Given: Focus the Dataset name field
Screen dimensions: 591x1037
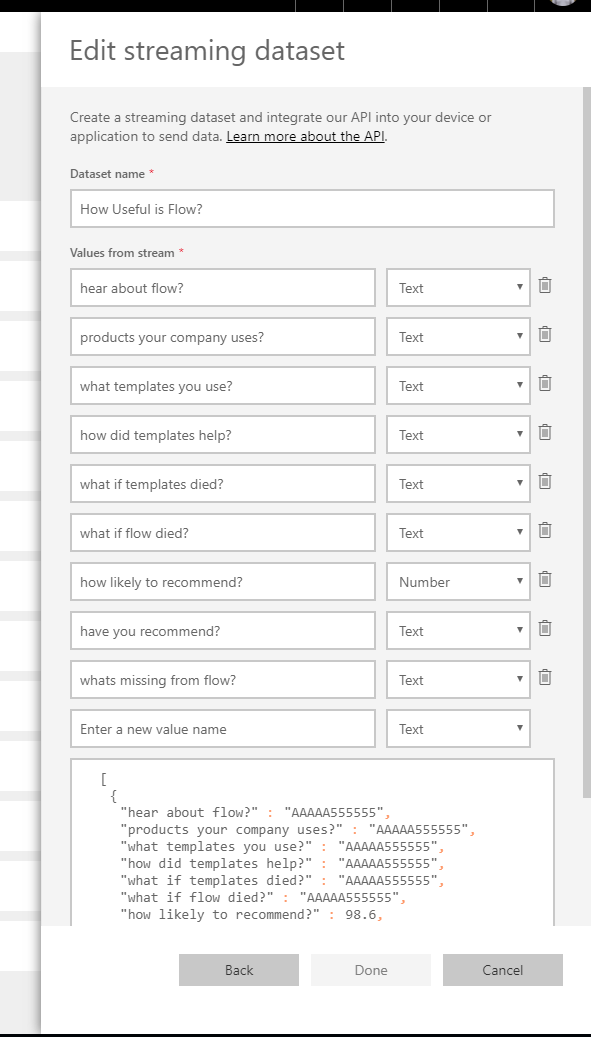Looking at the screenshot, I should (x=312, y=209).
